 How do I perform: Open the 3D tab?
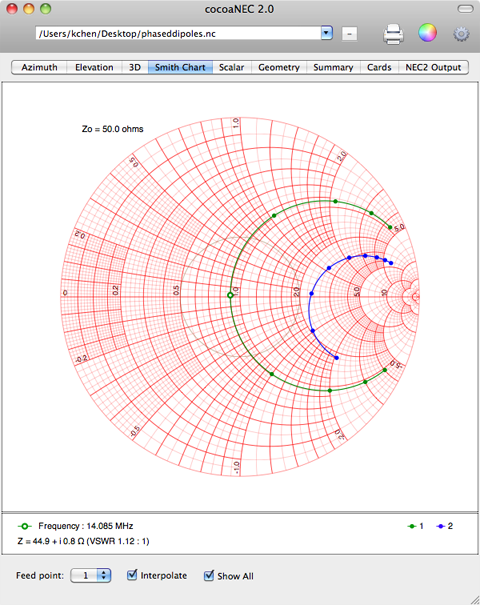[135, 67]
